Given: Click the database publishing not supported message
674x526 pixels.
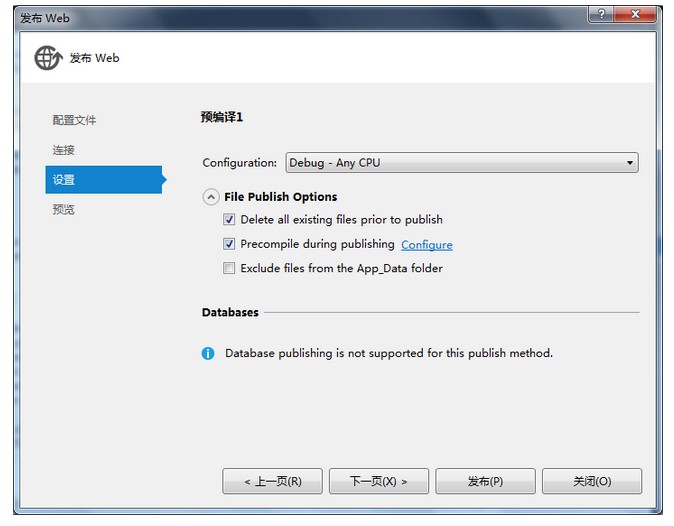Looking at the screenshot, I should tap(389, 353).
